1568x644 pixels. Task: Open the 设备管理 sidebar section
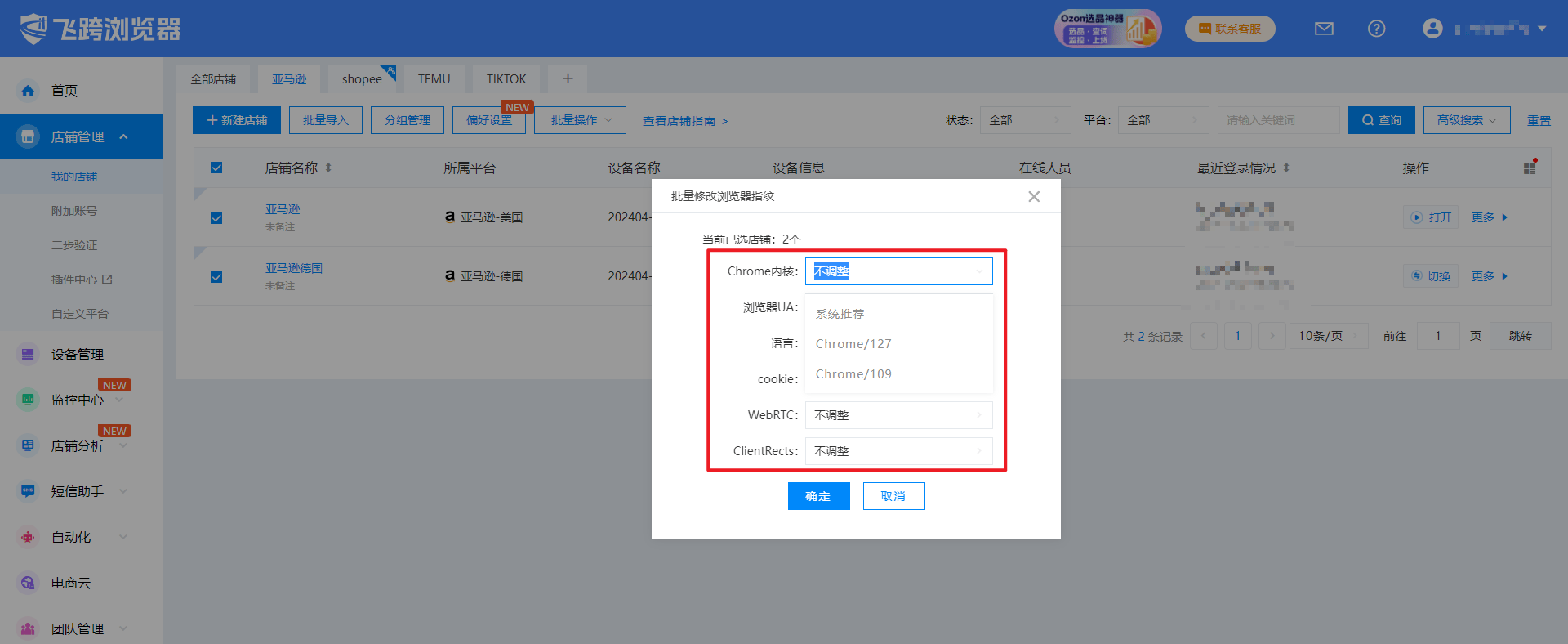78,354
